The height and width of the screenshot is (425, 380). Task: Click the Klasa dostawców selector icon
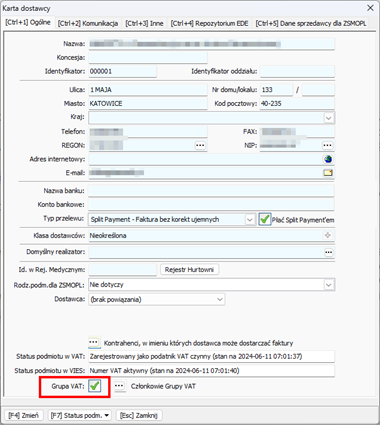[x=328, y=235]
